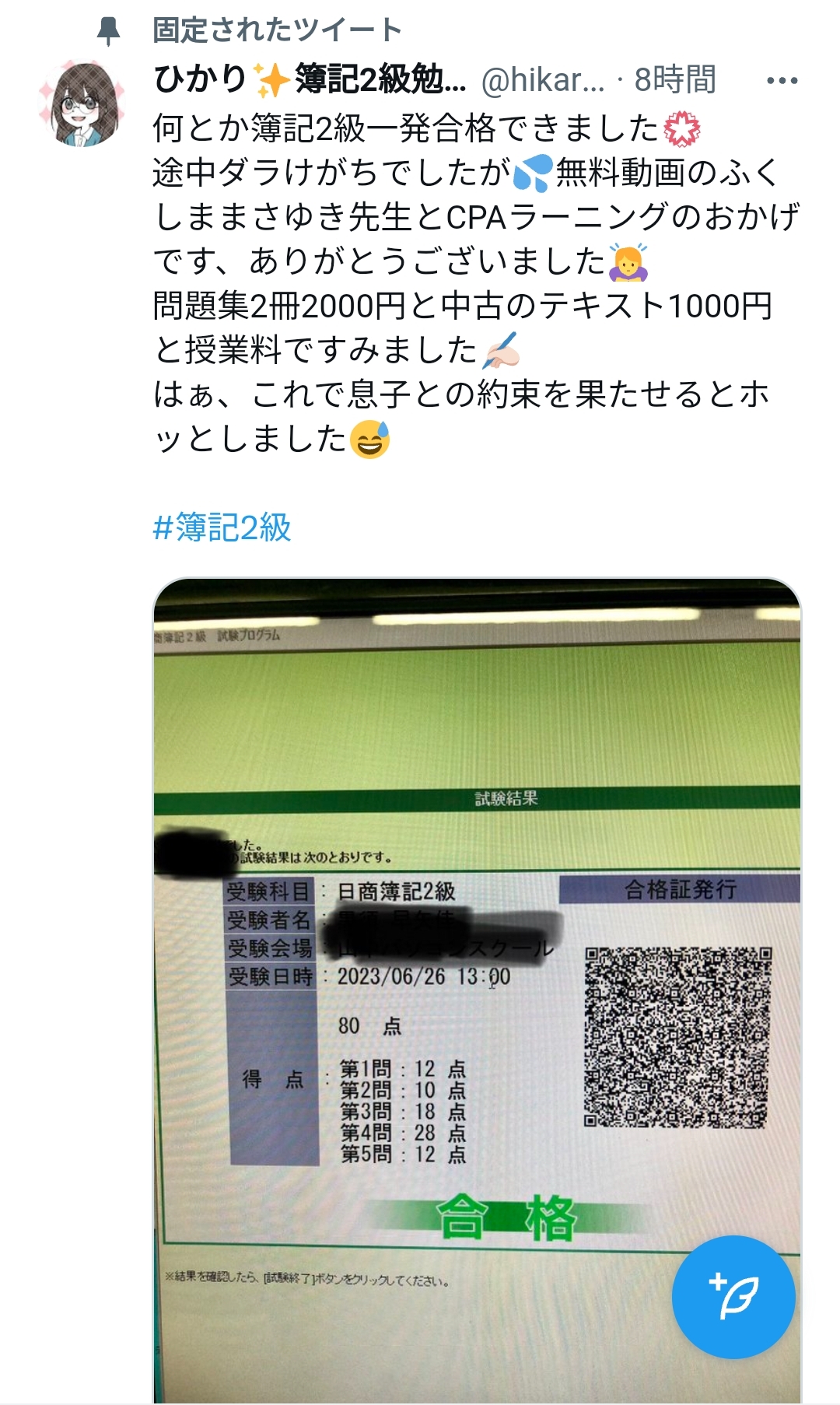Tap the cherry blossom stamp emoji
This screenshot has width=840, height=1405.
coord(682,129)
